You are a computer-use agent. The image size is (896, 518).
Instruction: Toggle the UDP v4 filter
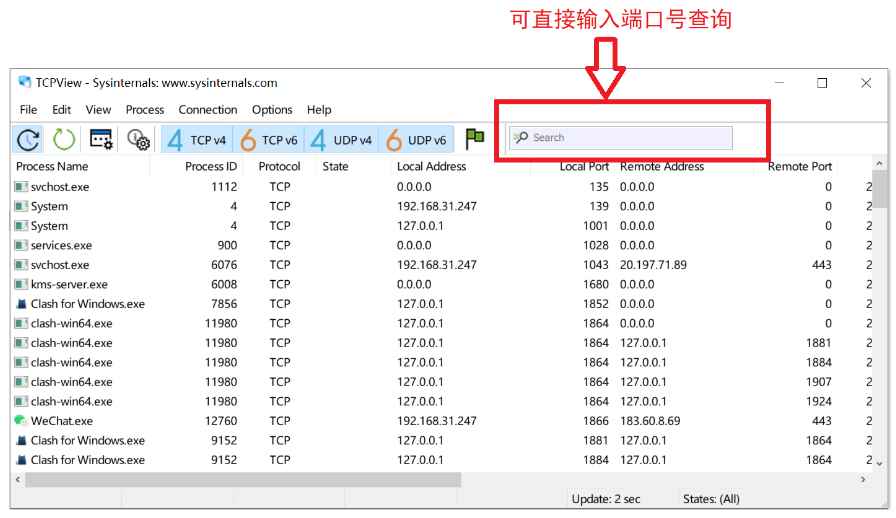click(x=342, y=140)
